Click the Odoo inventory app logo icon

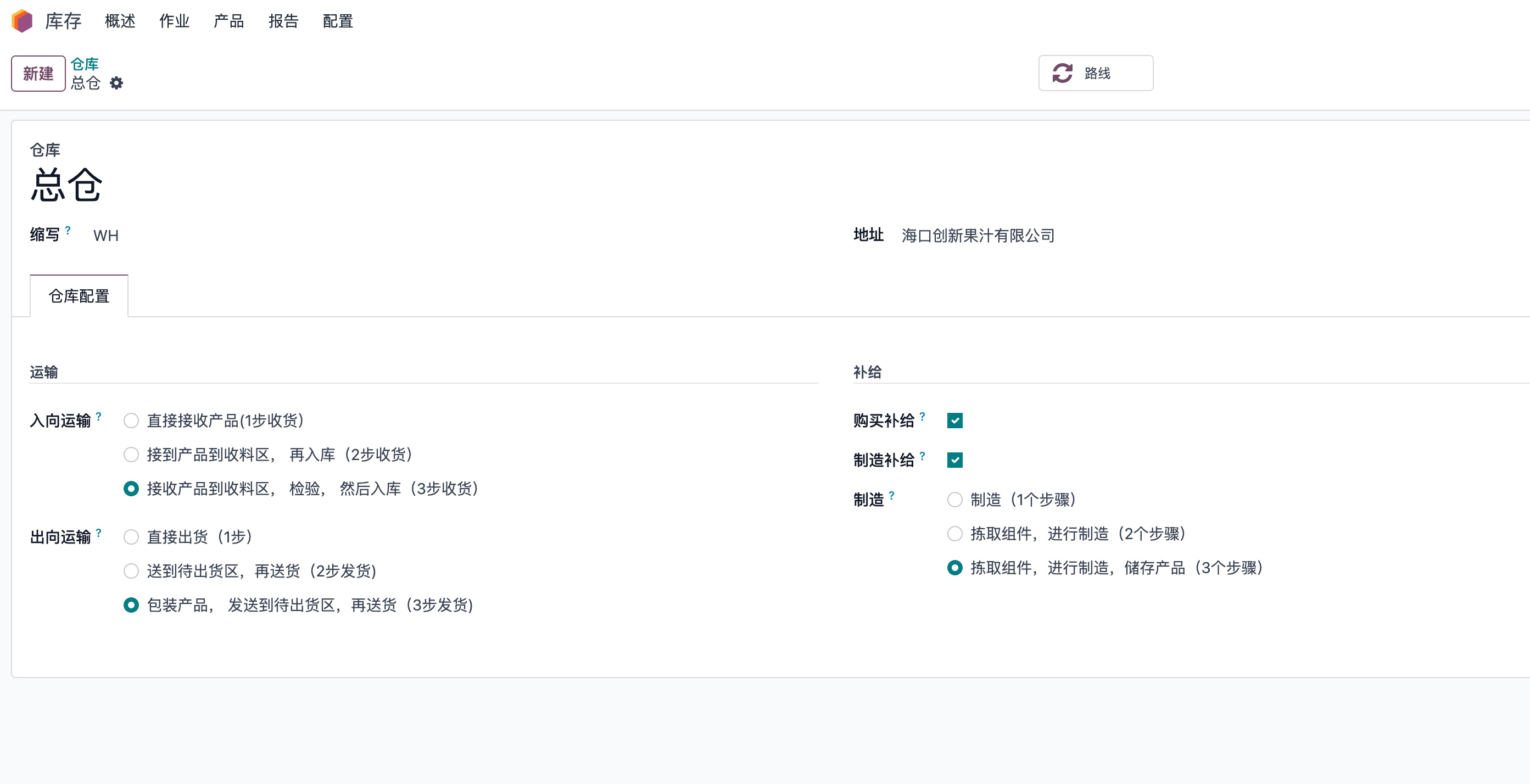[x=22, y=21]
